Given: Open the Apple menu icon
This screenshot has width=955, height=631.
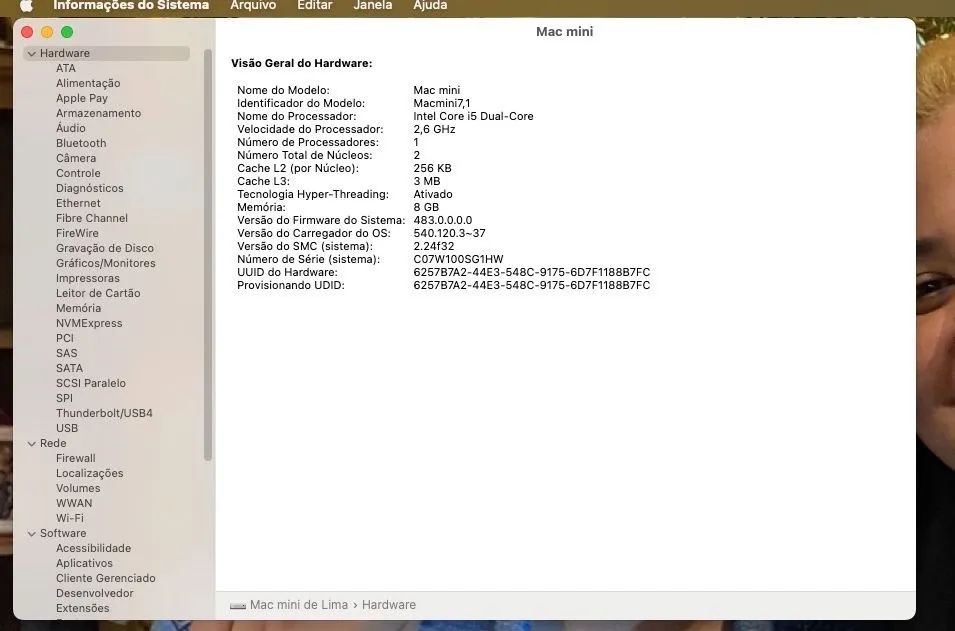Looking at the screenshot, I should click(26, 5).
